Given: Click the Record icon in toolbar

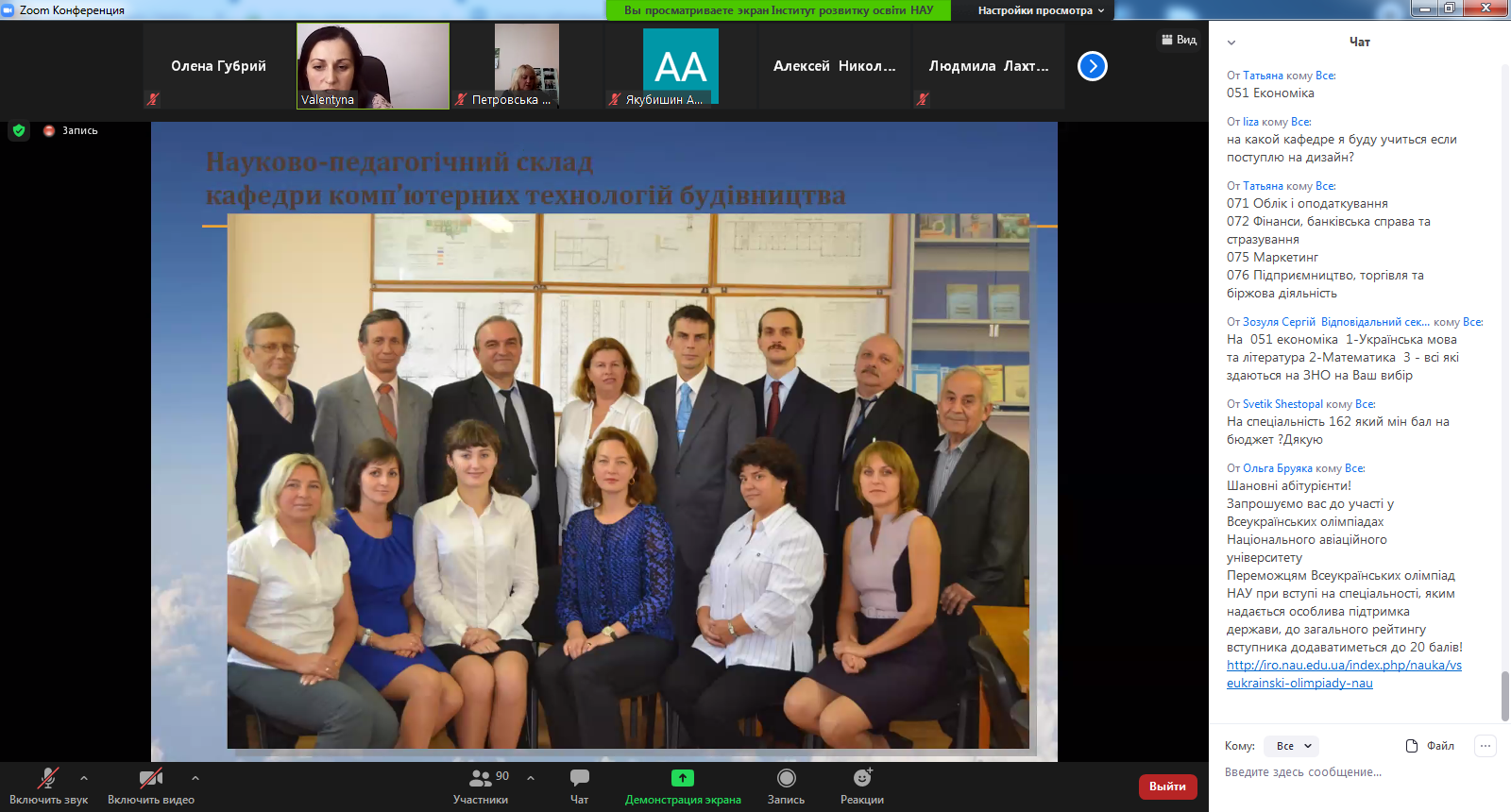Looking at the screenshot, I should pyautogui.click(x=786, y=778).
